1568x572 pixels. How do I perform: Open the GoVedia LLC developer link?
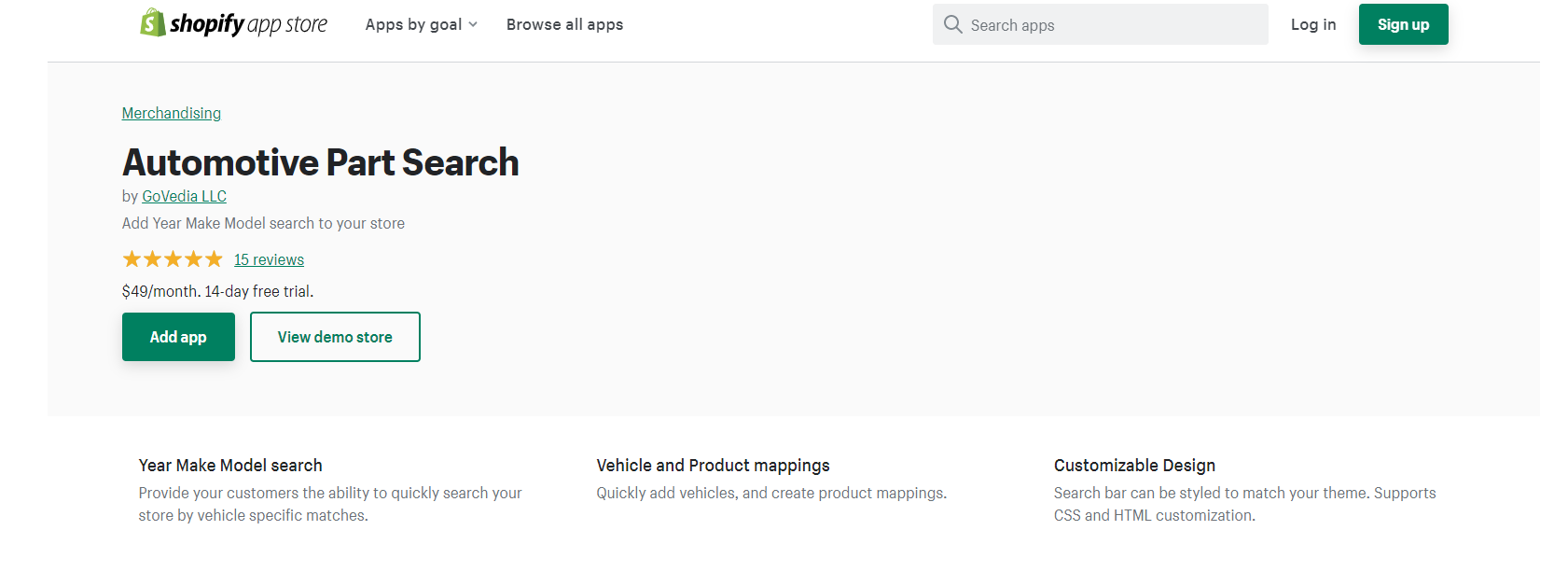pos(184,196)
